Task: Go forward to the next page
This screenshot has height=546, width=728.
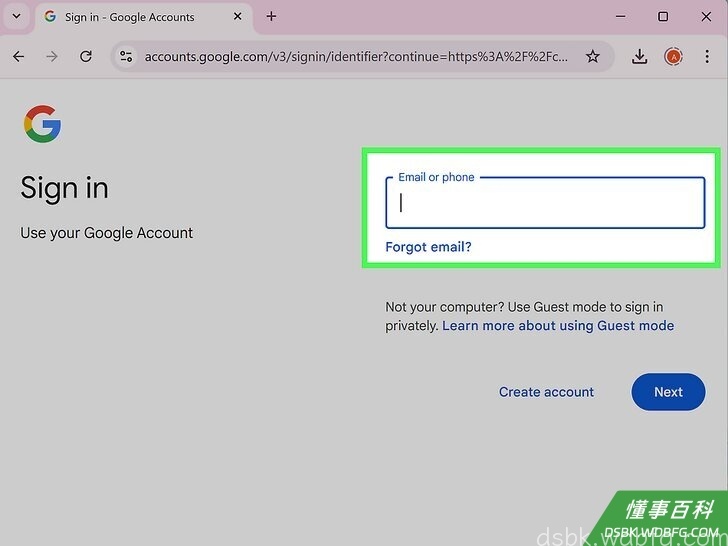Action: [x=52, y=57]
